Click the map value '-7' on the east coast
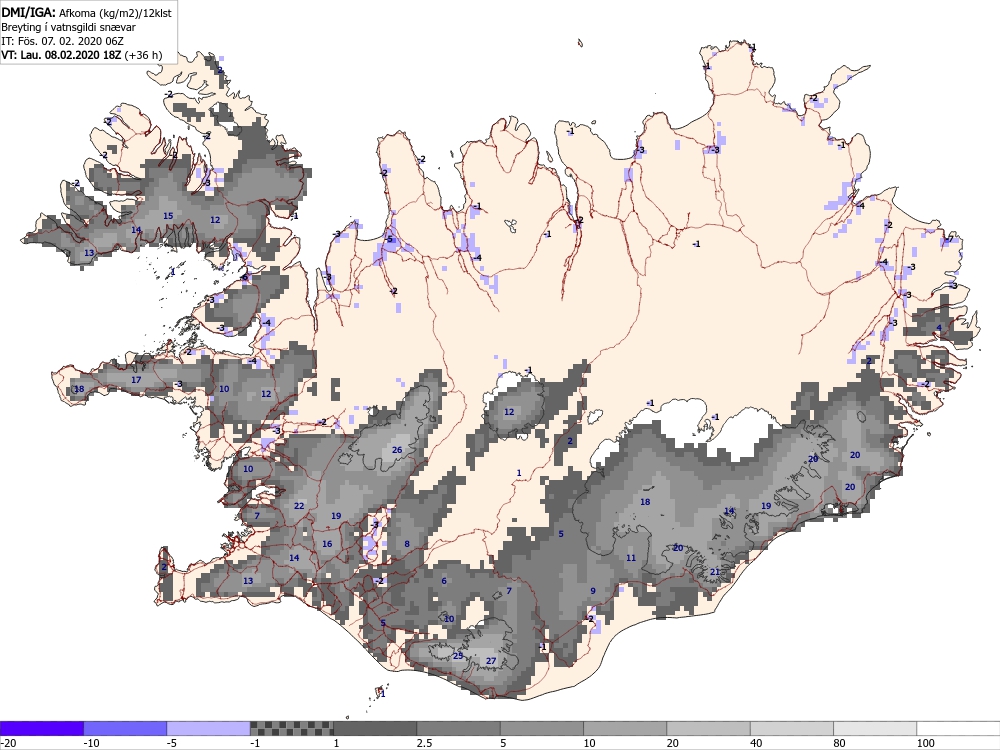This screenshot has width=1000, height=750. coord(949,239)
